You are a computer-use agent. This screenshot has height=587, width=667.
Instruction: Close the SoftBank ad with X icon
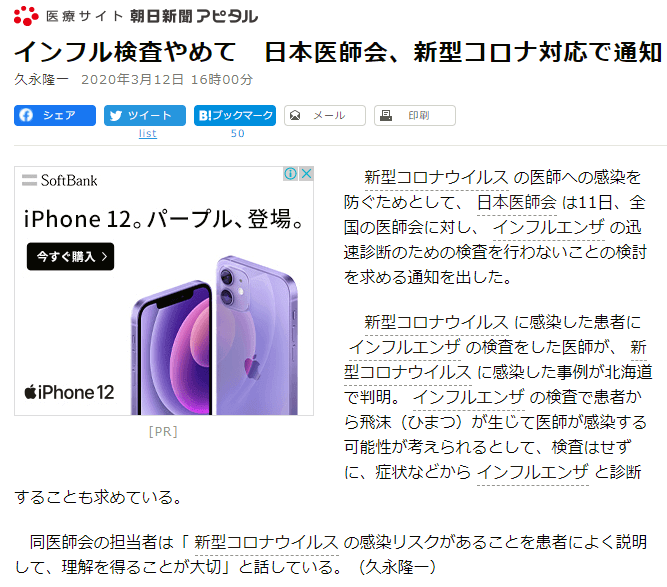tap(306, 174)
